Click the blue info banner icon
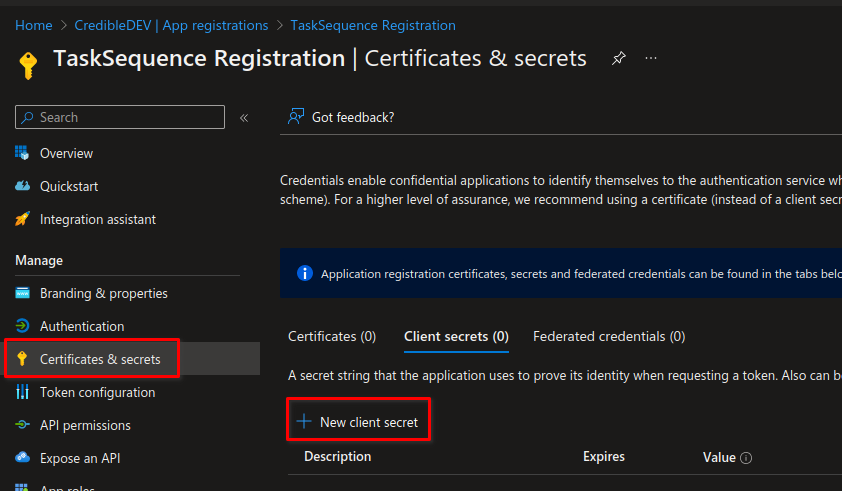Image resolution: width=842 pixels, height=491 pixels. pyautogui.click(x=304, y=273)
